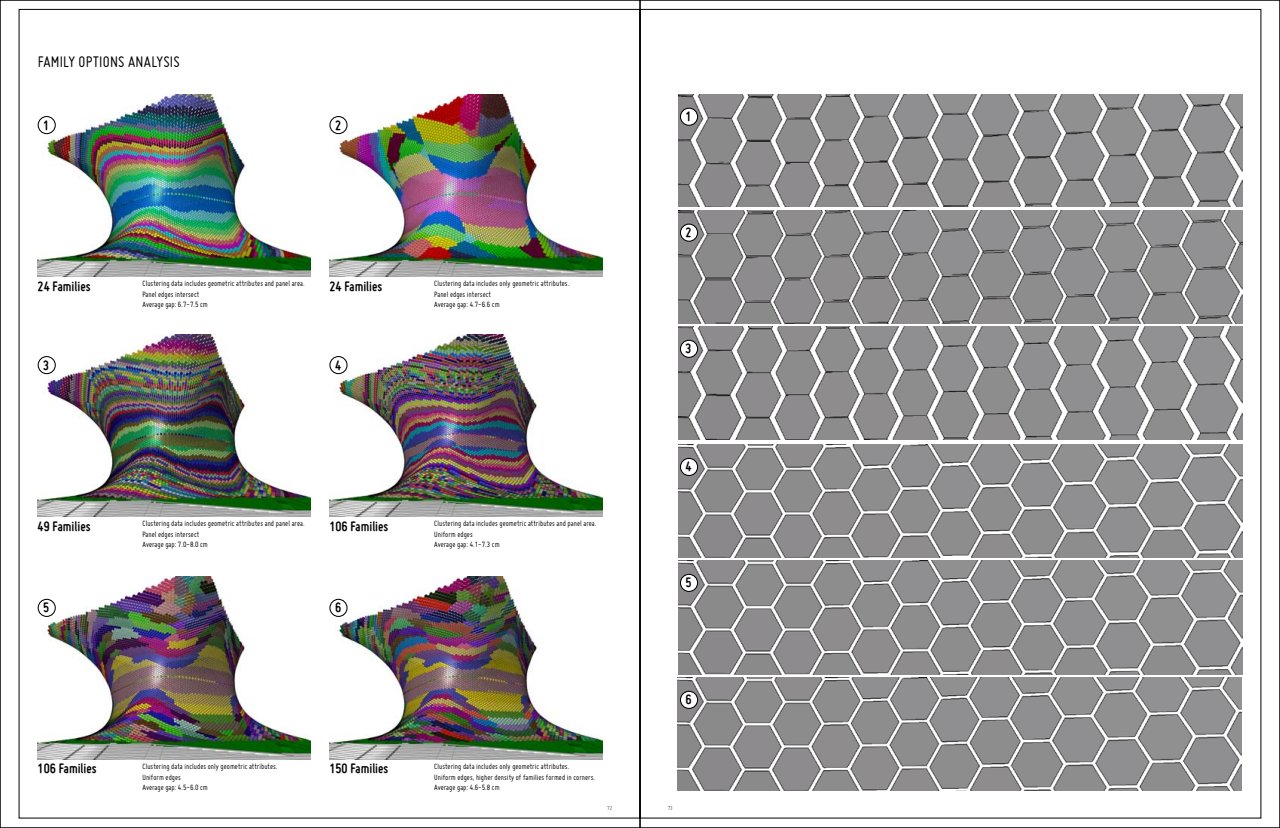
Task: Click '106 Families' beside 'Average gap: 4.1–7.3 cm'
Action: tap(359, 527)
